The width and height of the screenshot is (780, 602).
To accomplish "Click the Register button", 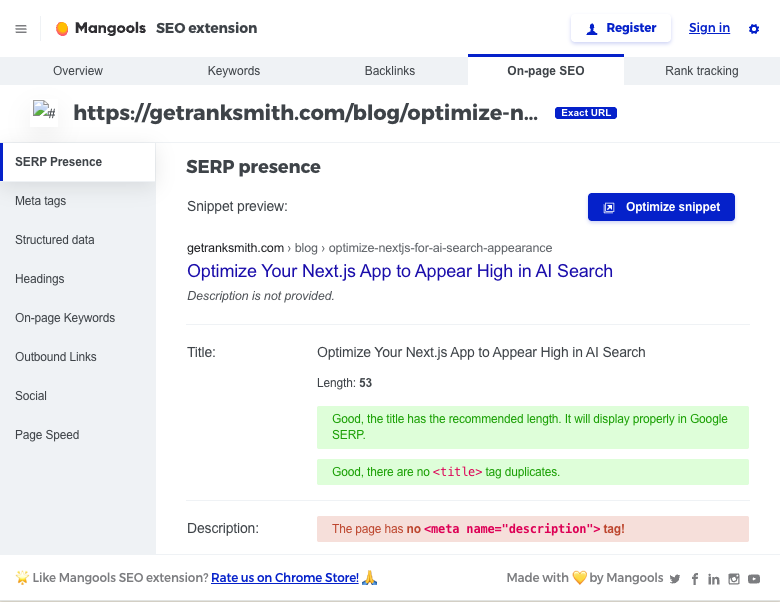I will 621,29.
